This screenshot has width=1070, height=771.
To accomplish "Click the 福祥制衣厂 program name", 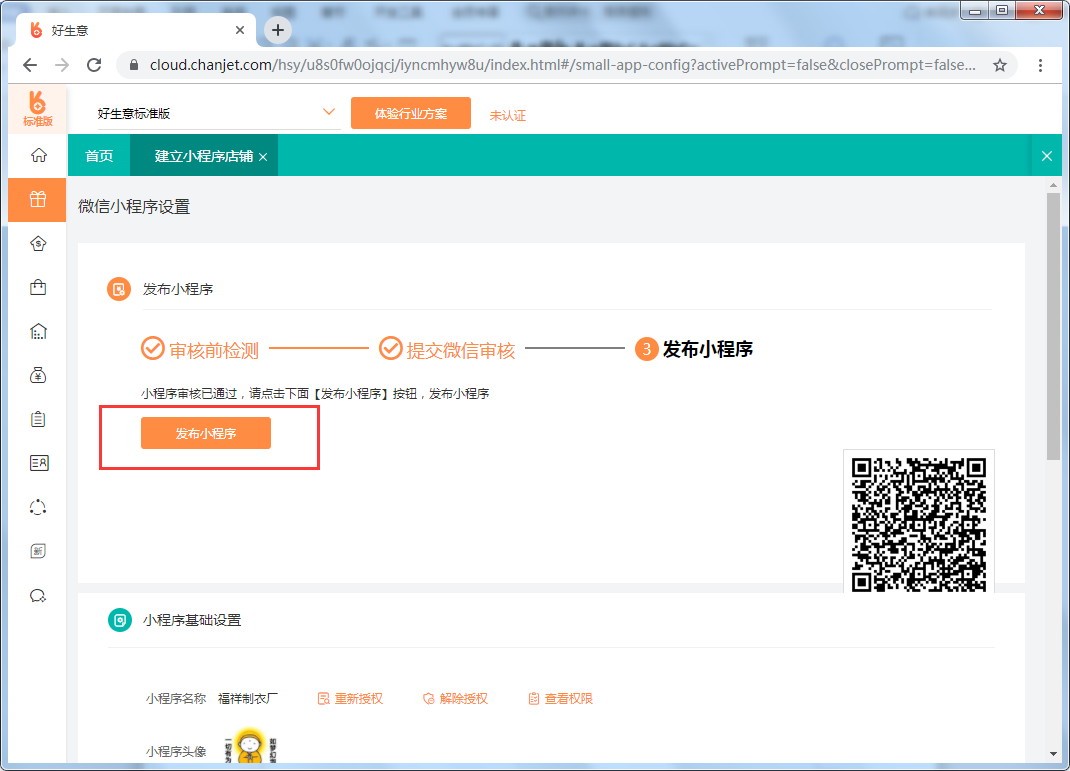I will tap(248, 699).
